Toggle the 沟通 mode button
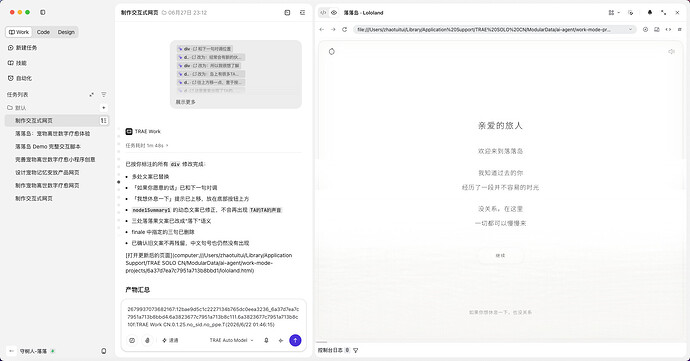This screenshot has height=361, width=690. click(170, 340)
